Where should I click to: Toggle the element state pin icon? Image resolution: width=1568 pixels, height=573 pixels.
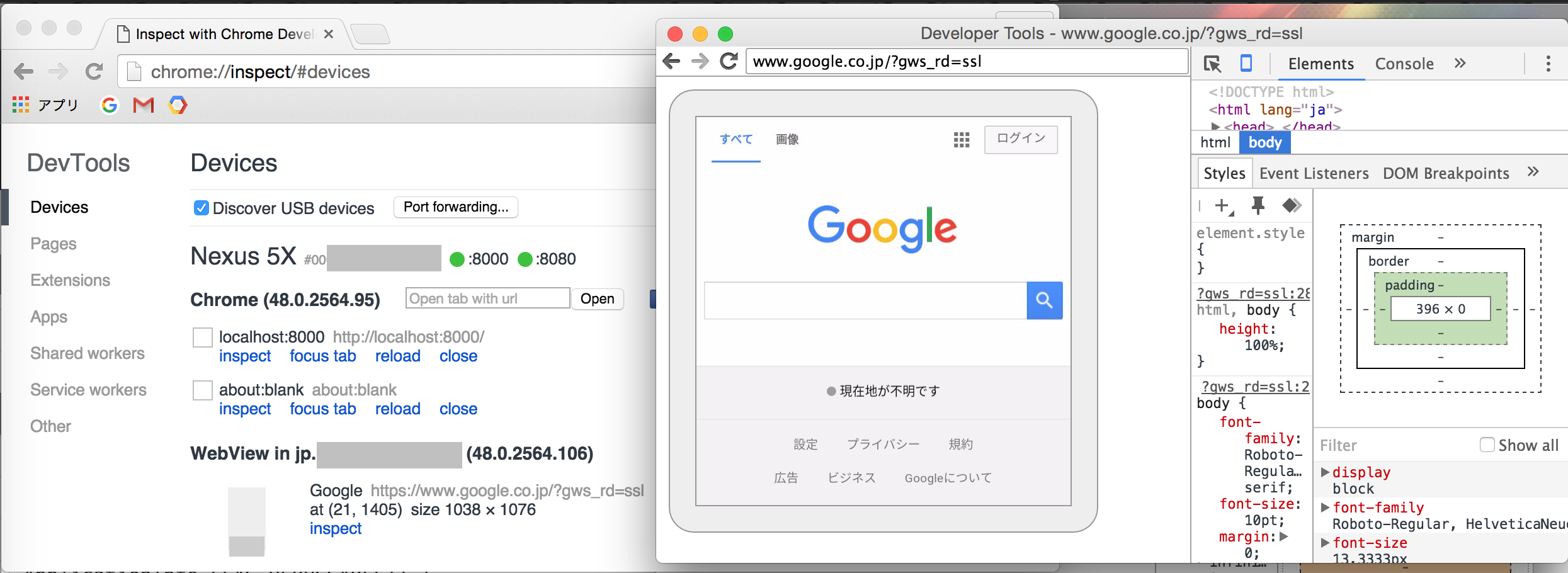[1258, 205]
